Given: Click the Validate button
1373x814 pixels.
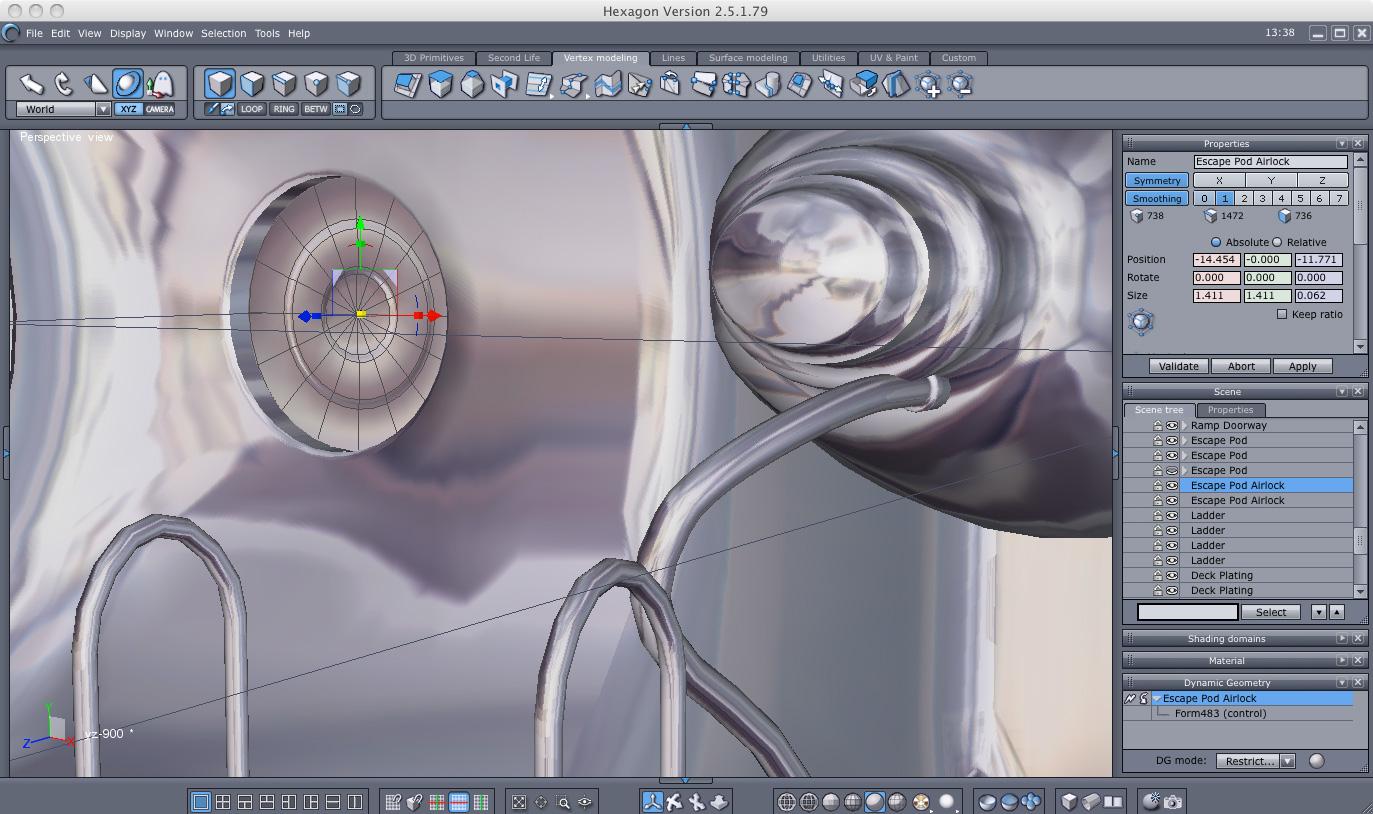Looking at the screenshot, I should [1178, 366].
